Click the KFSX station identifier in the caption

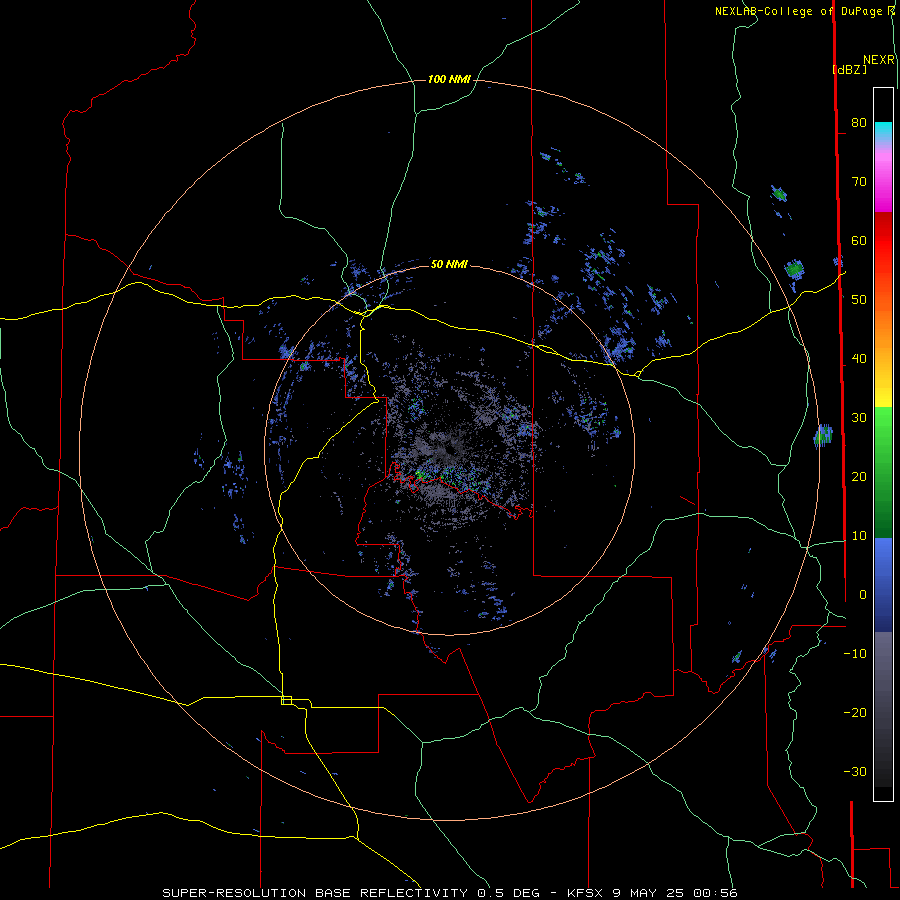[584, 893]
